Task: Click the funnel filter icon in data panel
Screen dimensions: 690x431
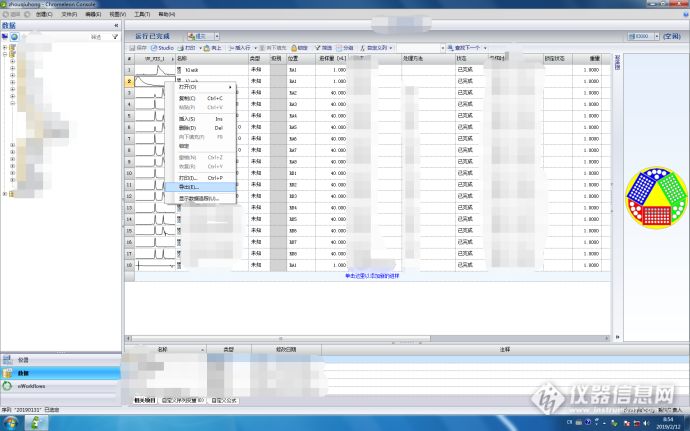Action: (x=115, y=37)
